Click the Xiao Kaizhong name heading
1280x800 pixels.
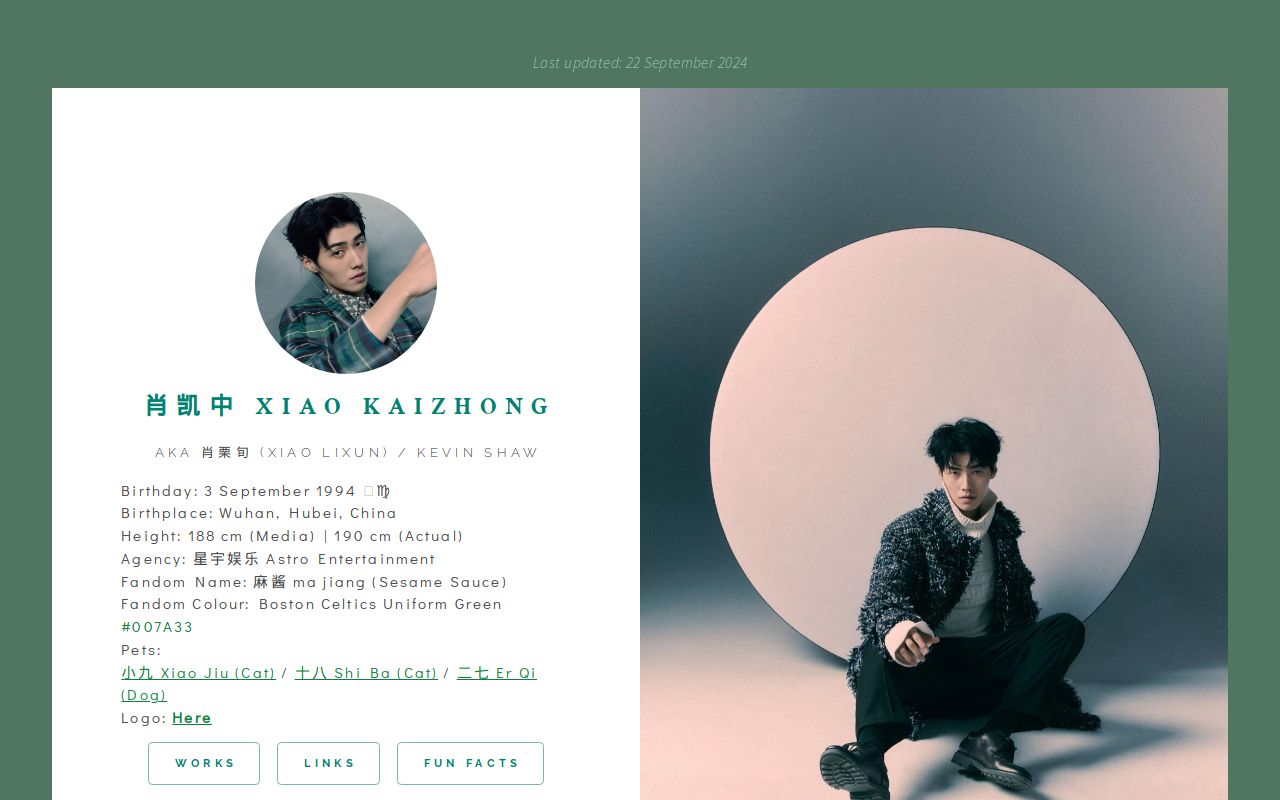(x=348, y=406)
